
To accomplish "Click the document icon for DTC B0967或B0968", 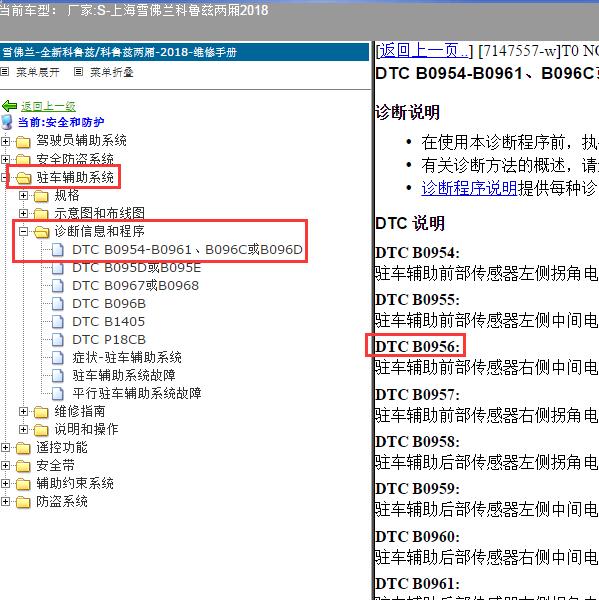I will (x=58, y=285).
